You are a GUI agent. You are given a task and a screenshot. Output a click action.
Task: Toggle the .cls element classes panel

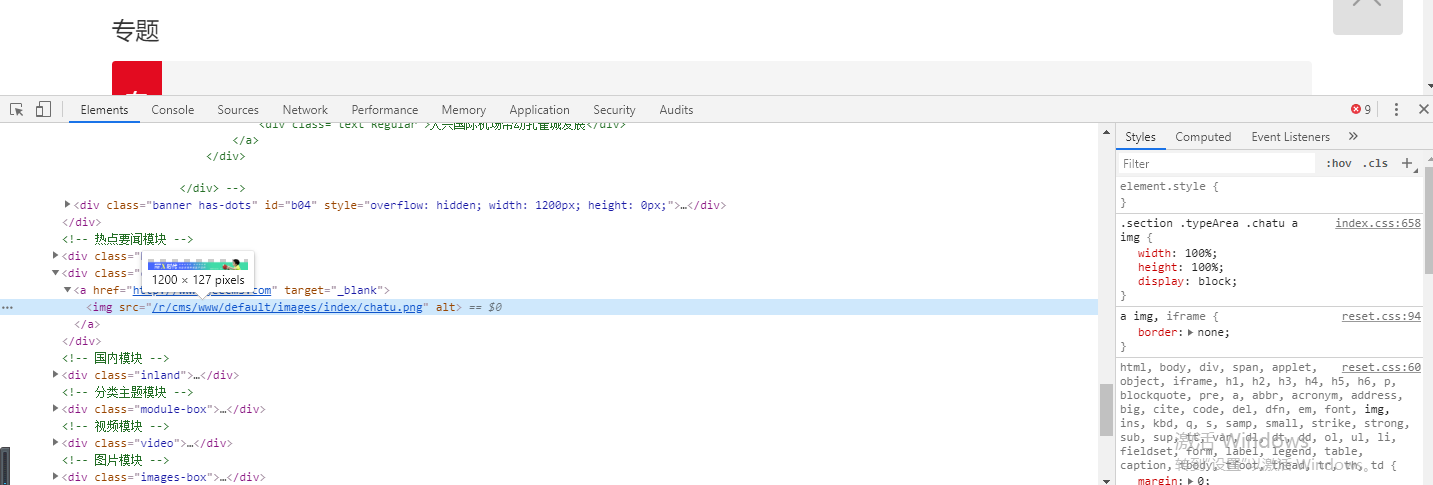pos(1376,164)
